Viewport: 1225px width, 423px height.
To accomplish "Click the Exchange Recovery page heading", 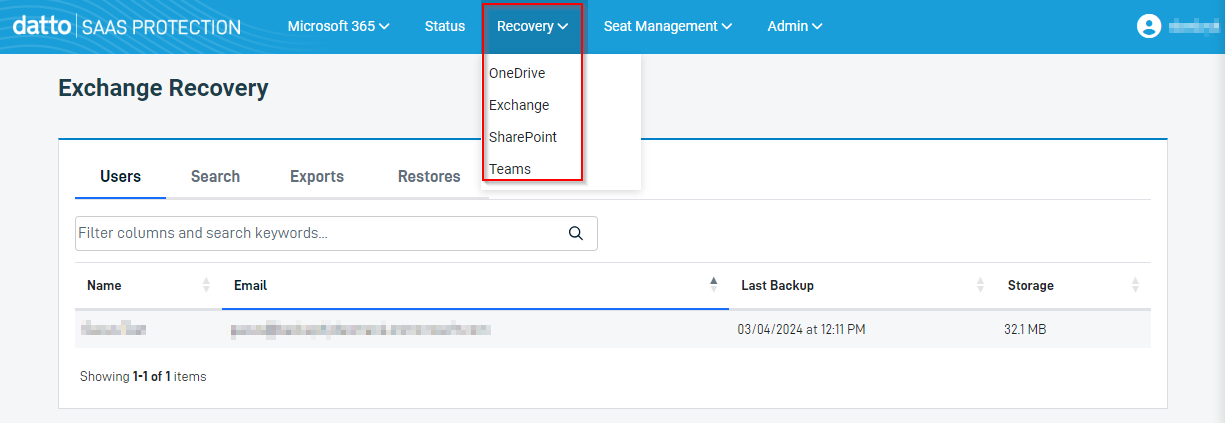I will click(x=163, y=88).
